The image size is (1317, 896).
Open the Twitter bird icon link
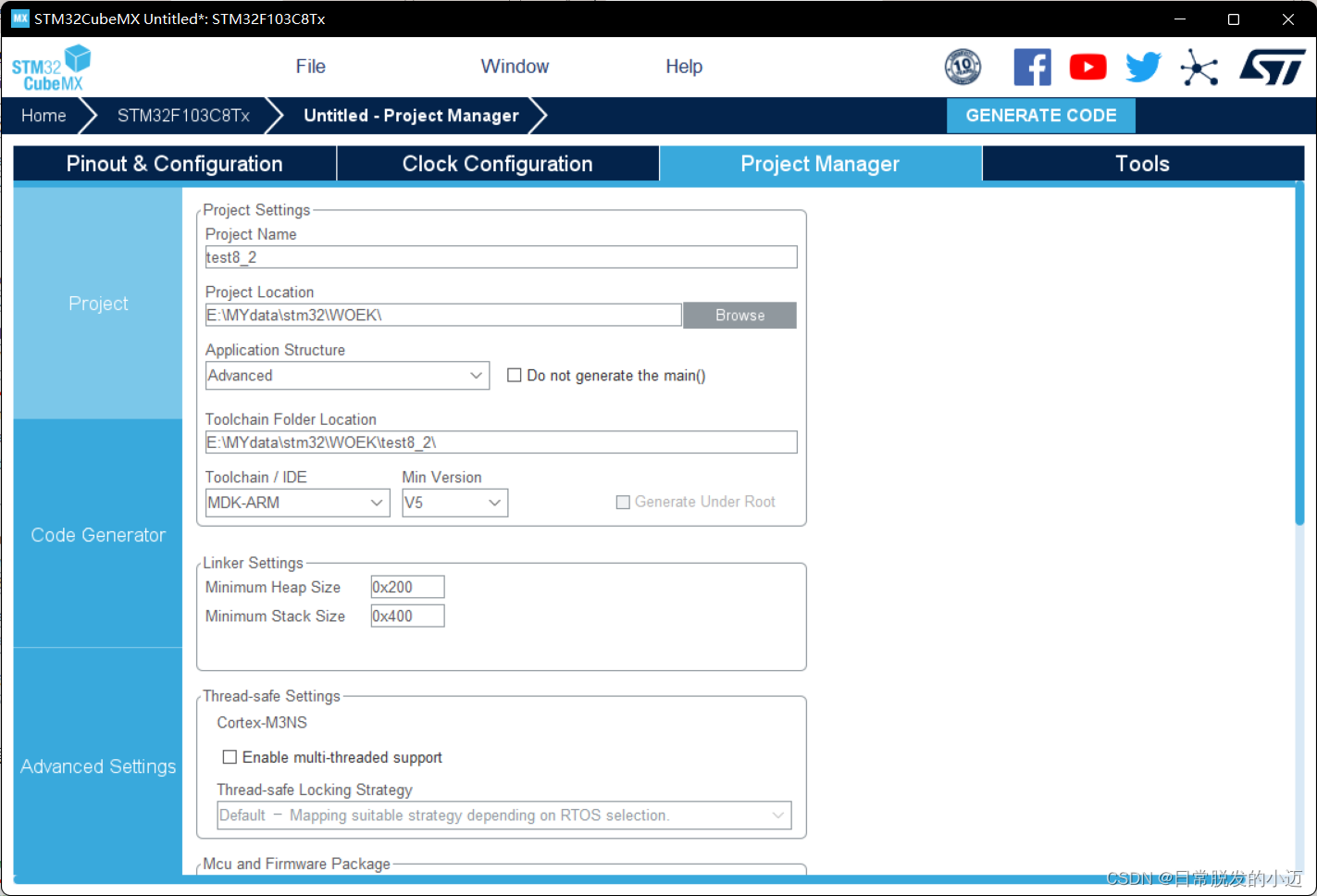pyautogui.click(x=1144, y=67)
